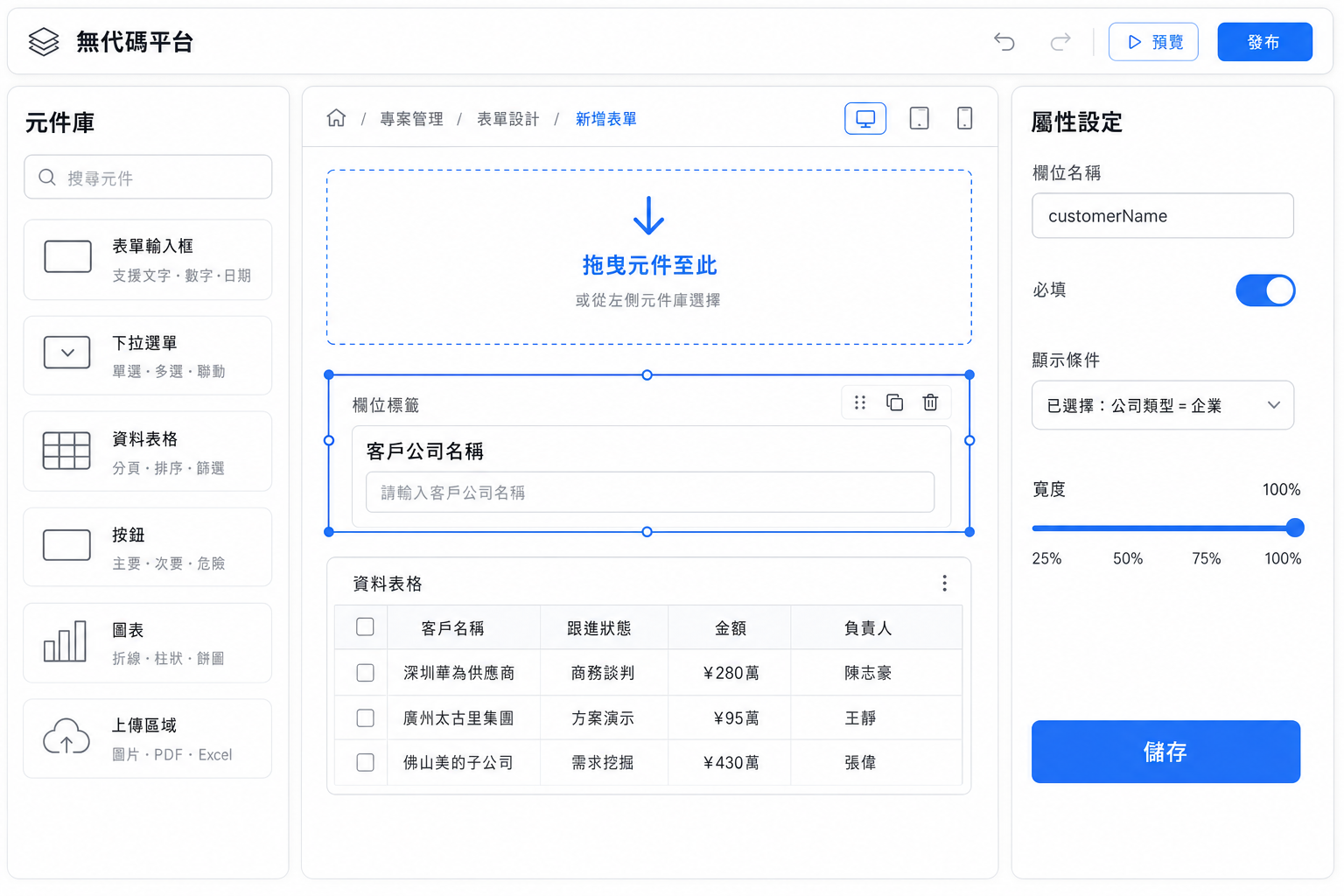This screenshot has width=1344, height=896.
Task: Click the 新增表單 breadcrumb item
Action: 605,119
